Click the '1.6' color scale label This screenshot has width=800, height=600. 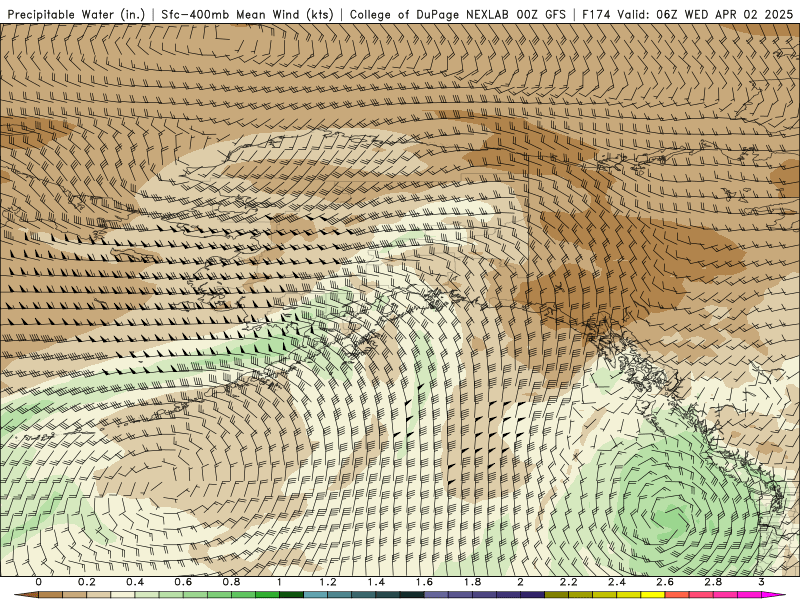(424, 582)
